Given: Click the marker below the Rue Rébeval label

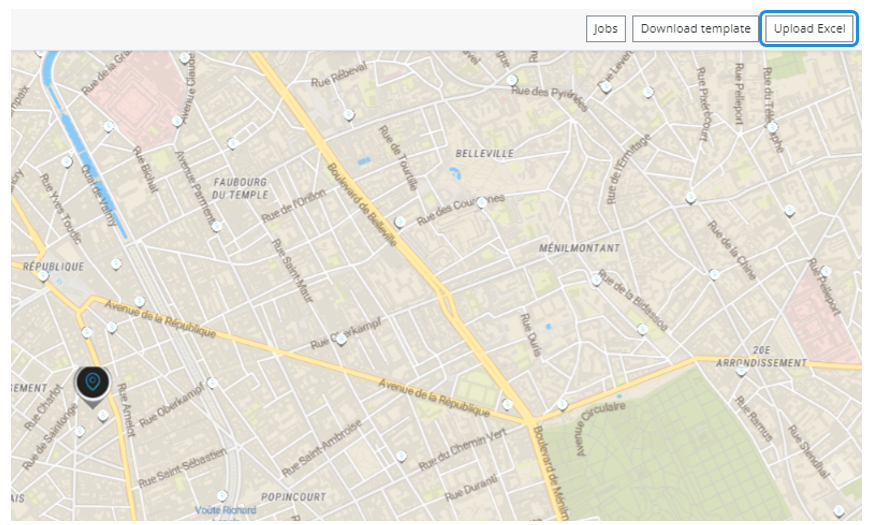Looking at the screenshot, I should point(349,115).
